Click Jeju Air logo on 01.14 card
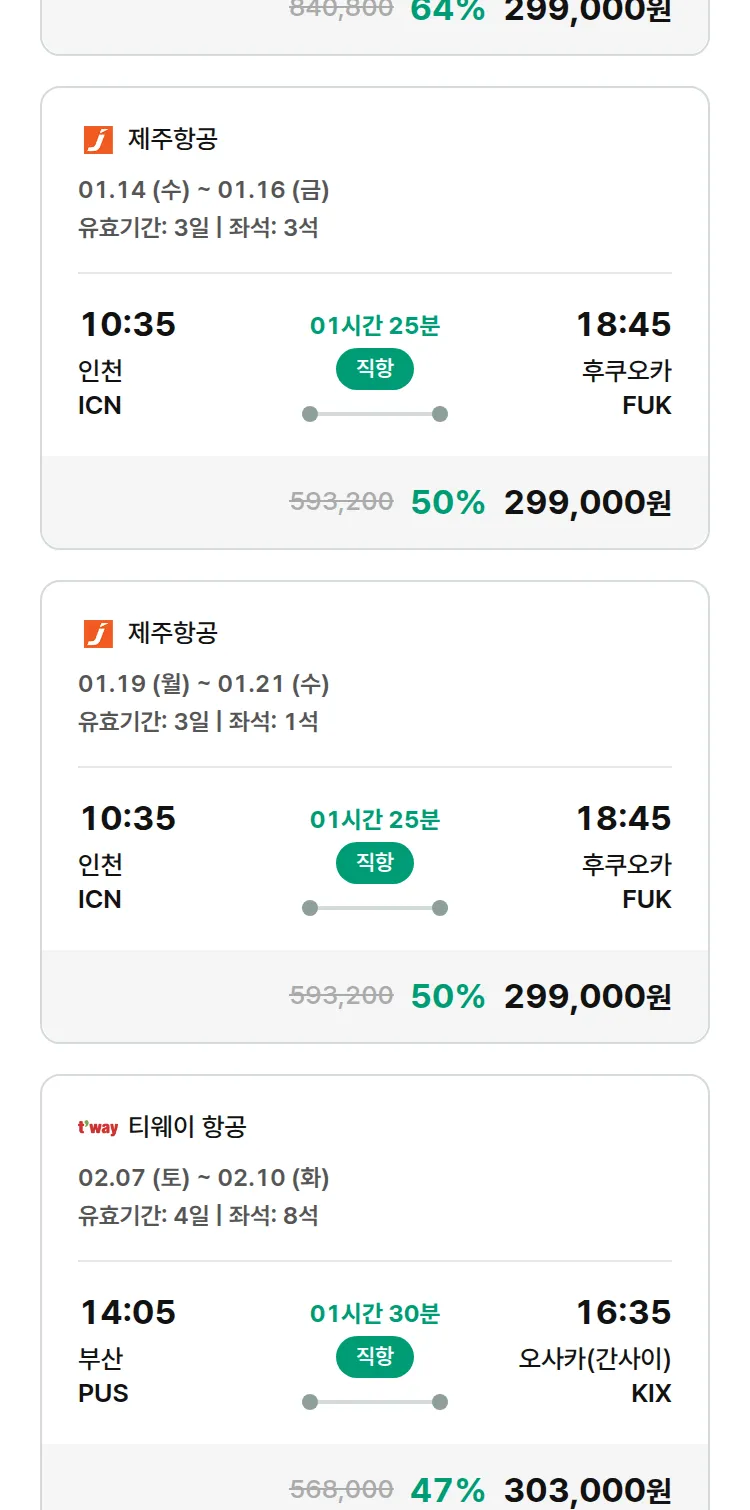The height and width of the screenshot is (1510, 750). pyautogui.click(x=98, y=140)
